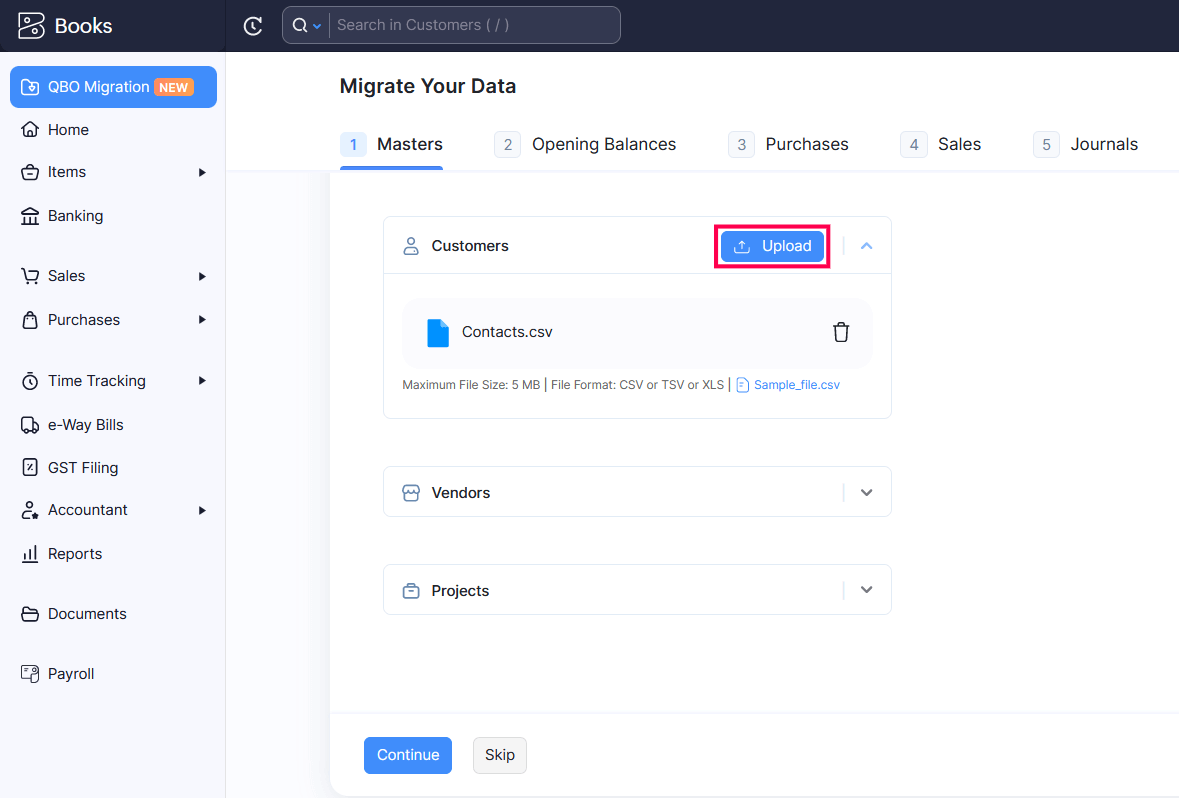Viewport: 1179px width, 798px height.
Task: Click the Banking icon in the sidebar
Action: click(30, 216)
